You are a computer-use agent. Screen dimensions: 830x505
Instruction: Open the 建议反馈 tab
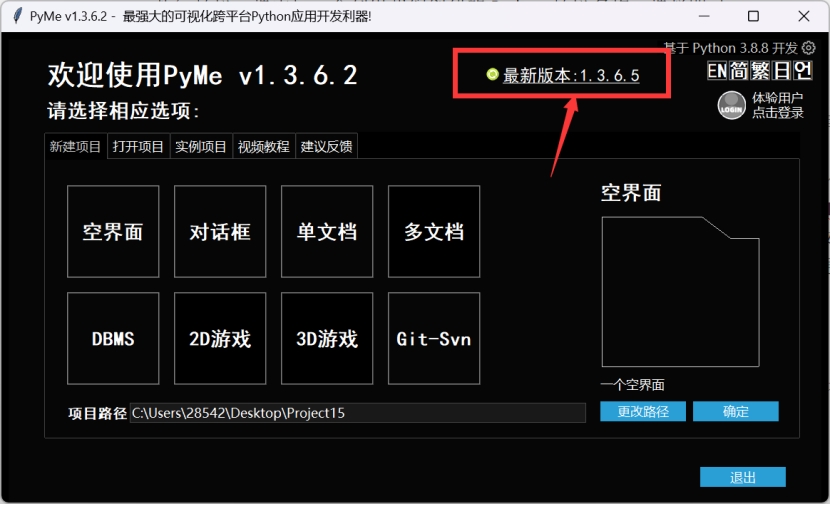click(327, 147)
